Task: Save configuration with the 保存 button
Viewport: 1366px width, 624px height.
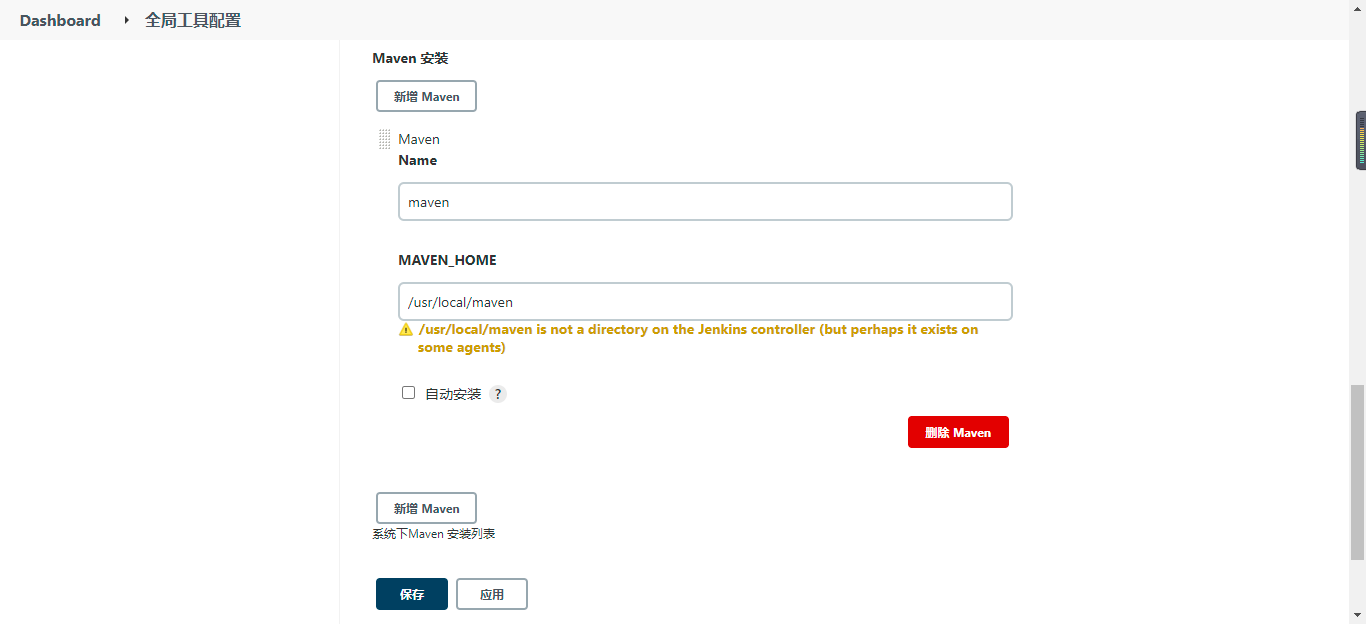Action: pyautogui.click(x=411, y=594)
